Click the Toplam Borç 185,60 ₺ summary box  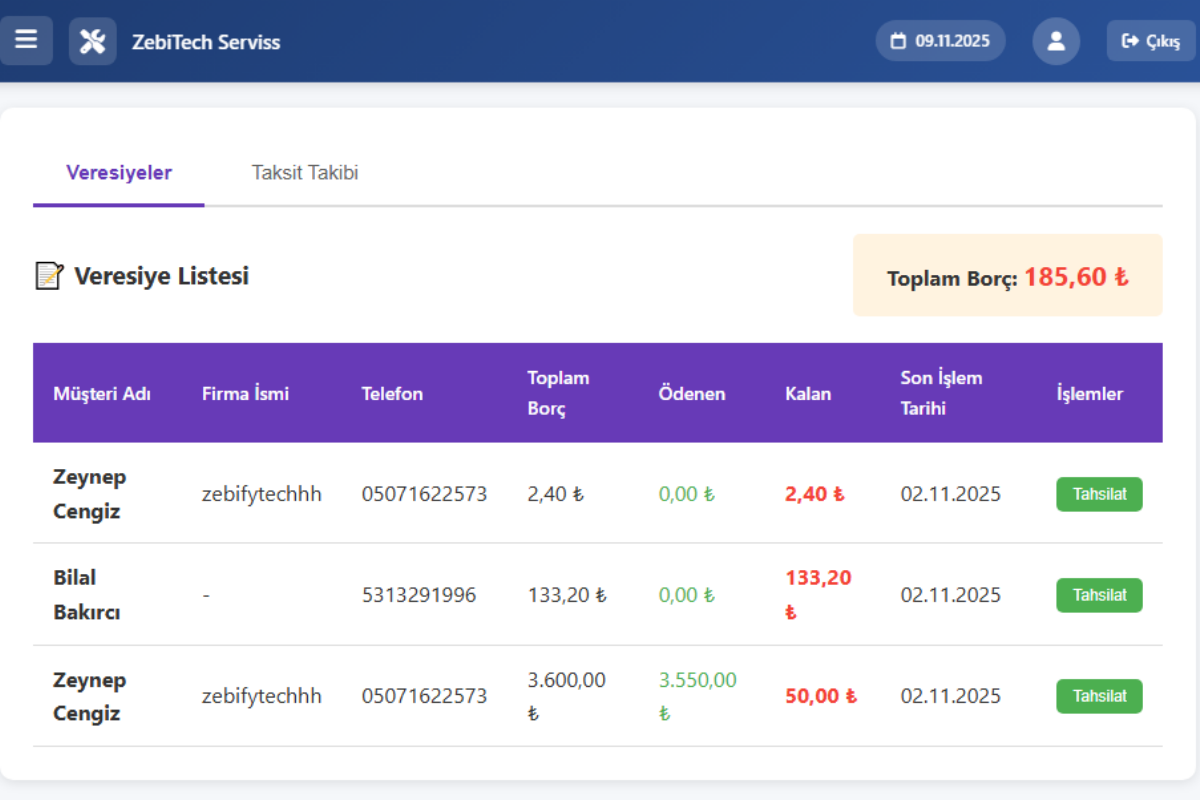point(1007,276)
